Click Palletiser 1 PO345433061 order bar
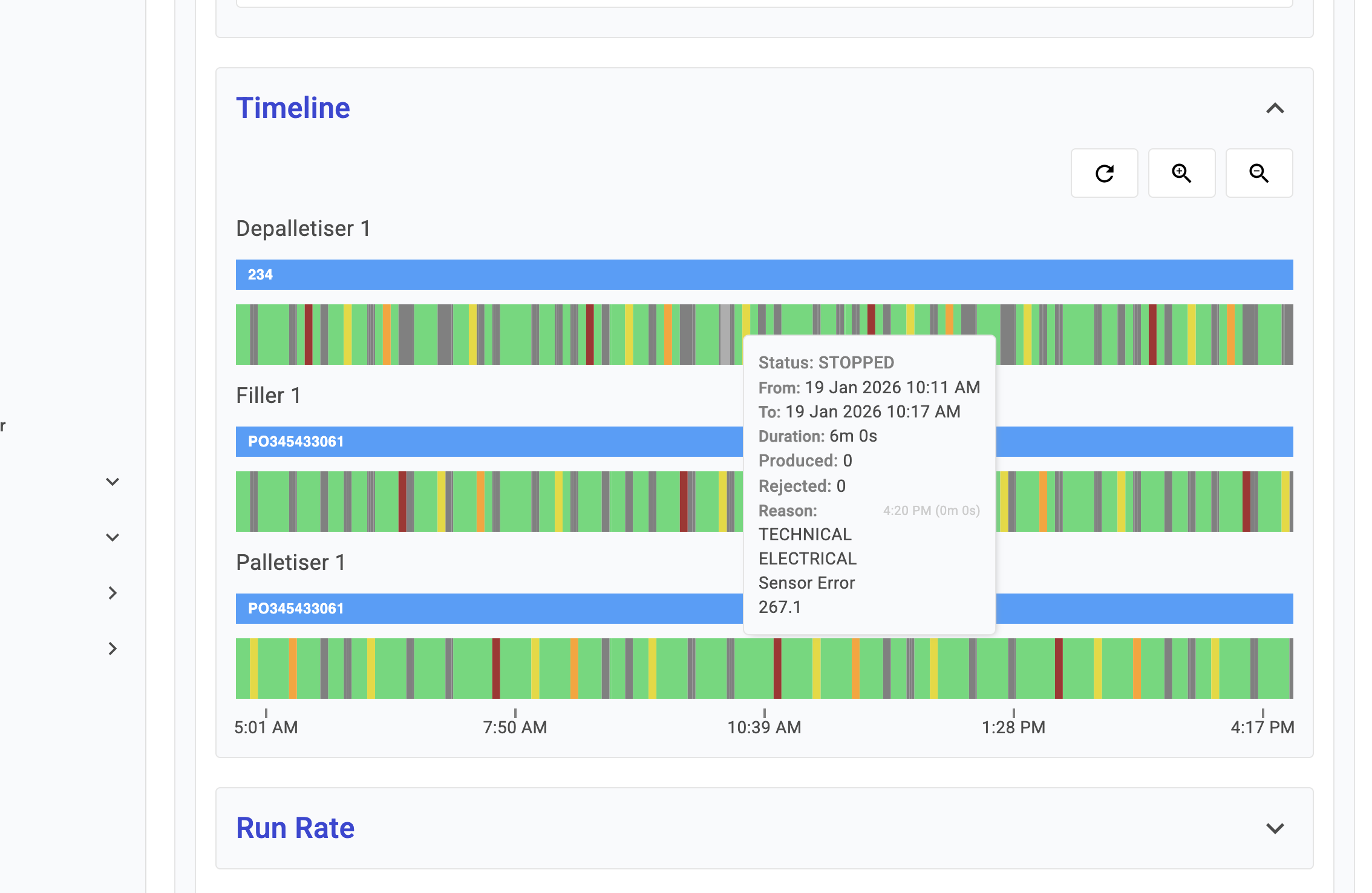This screenshot has height=893, width=1372. click(x=484, y=609)
